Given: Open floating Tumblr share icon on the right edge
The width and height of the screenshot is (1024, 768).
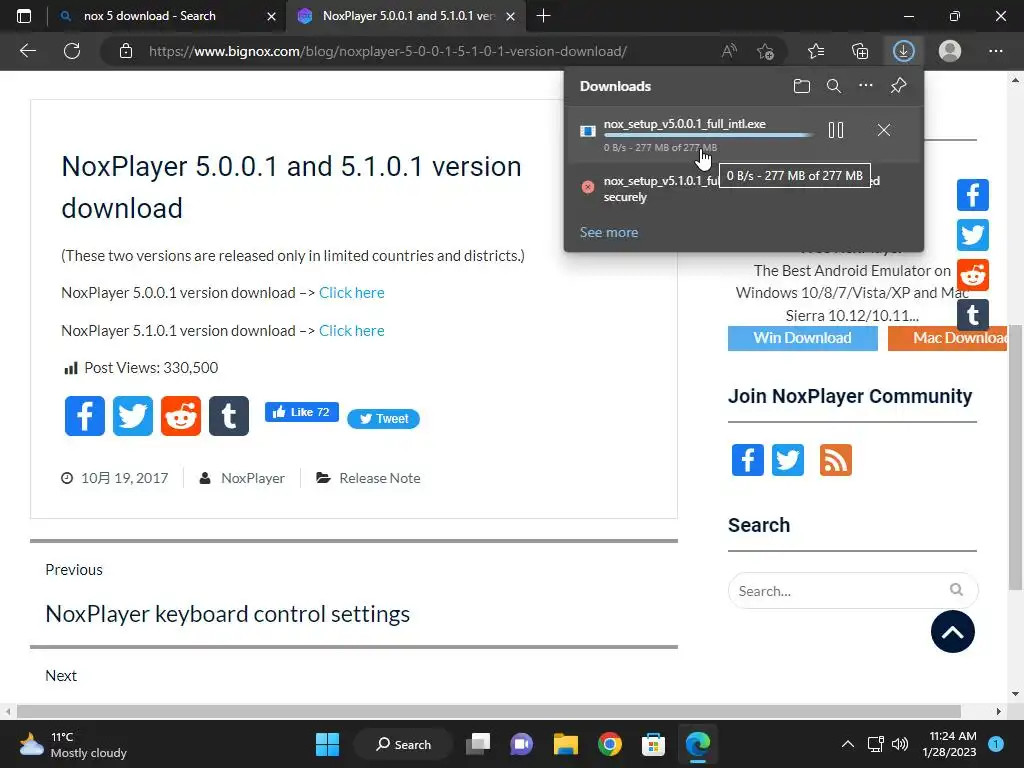Looking at the screenshot, I should click(x=973, y=315).
